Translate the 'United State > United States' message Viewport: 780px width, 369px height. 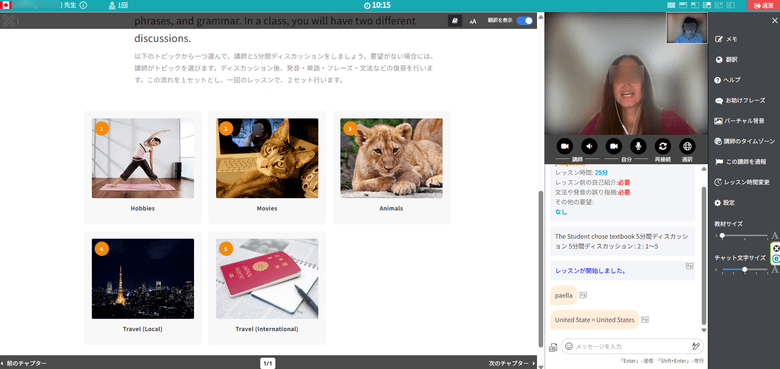645,320
